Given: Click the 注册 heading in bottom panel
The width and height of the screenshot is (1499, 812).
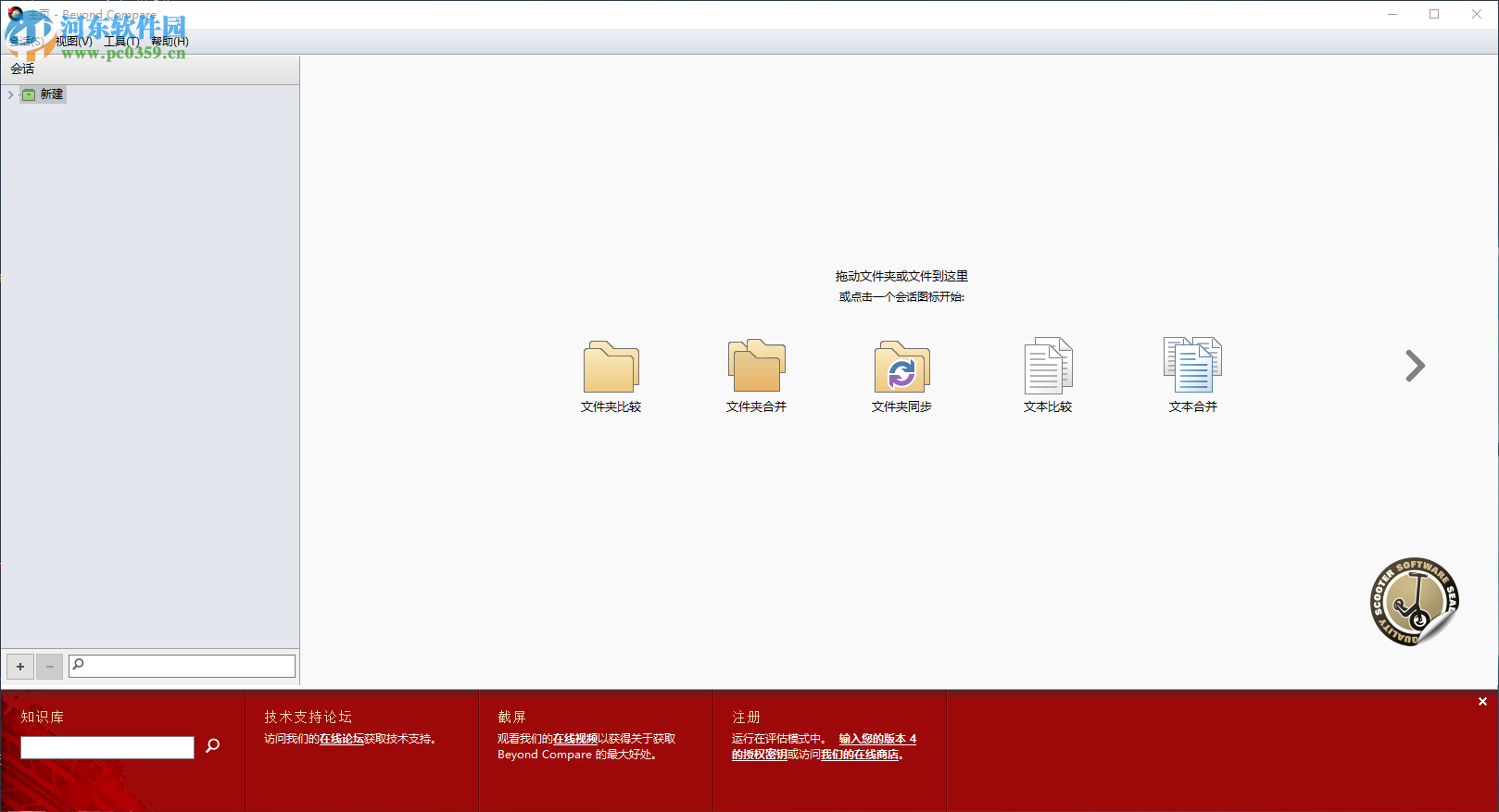Looking at the screenshot, I should point(746,717).
